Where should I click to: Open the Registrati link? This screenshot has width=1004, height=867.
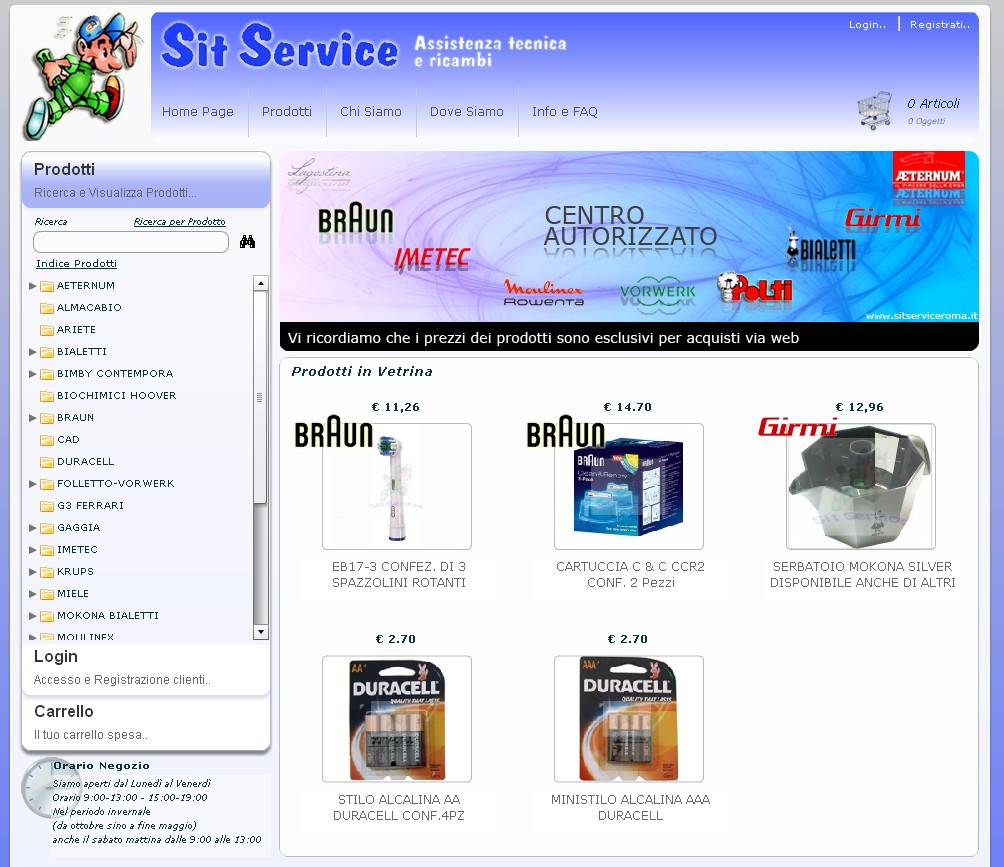pos(940,25)
